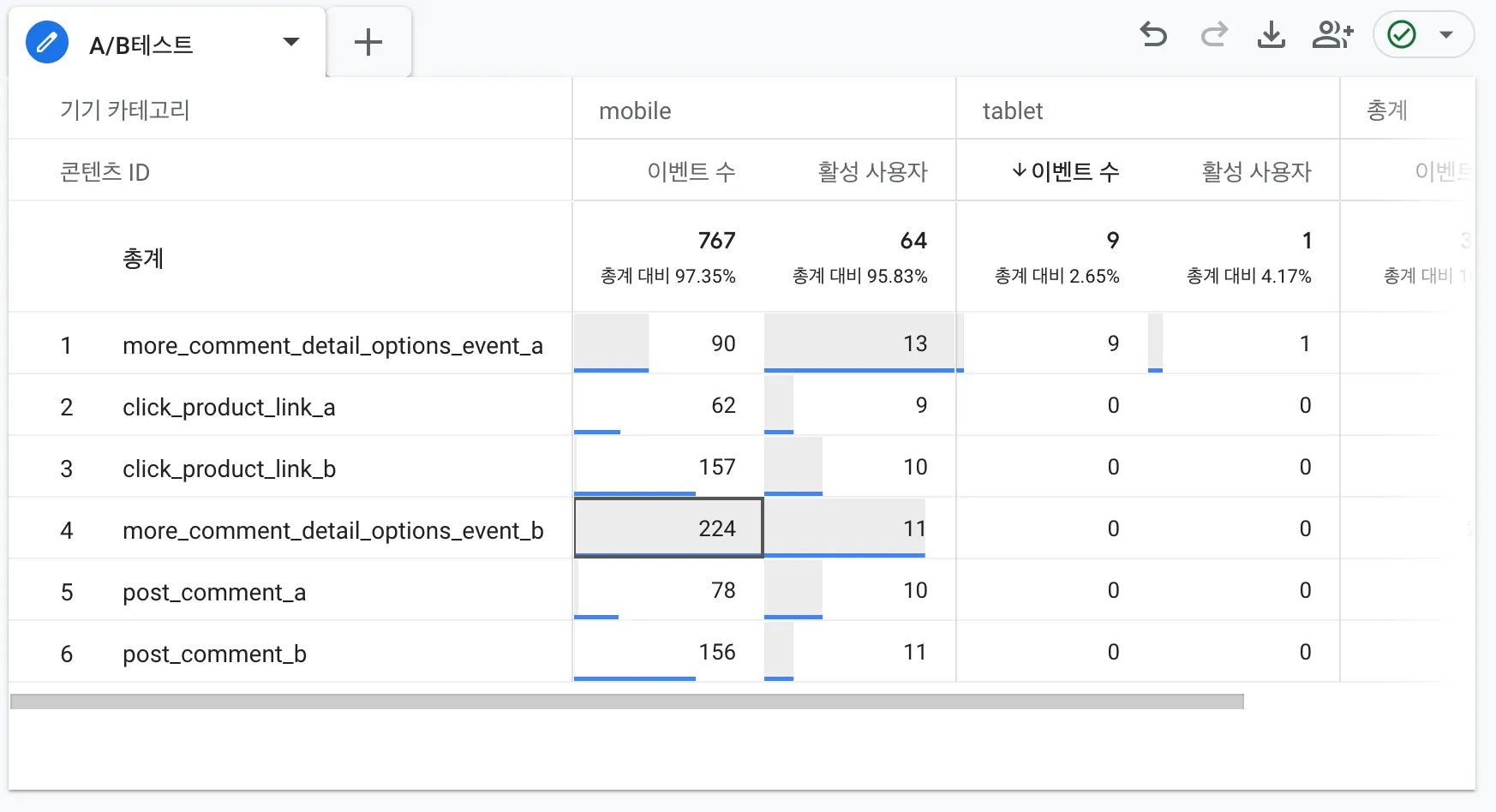Expand the status dropdown beside checkmark
1496x812 pixels.
[1447, 35]
